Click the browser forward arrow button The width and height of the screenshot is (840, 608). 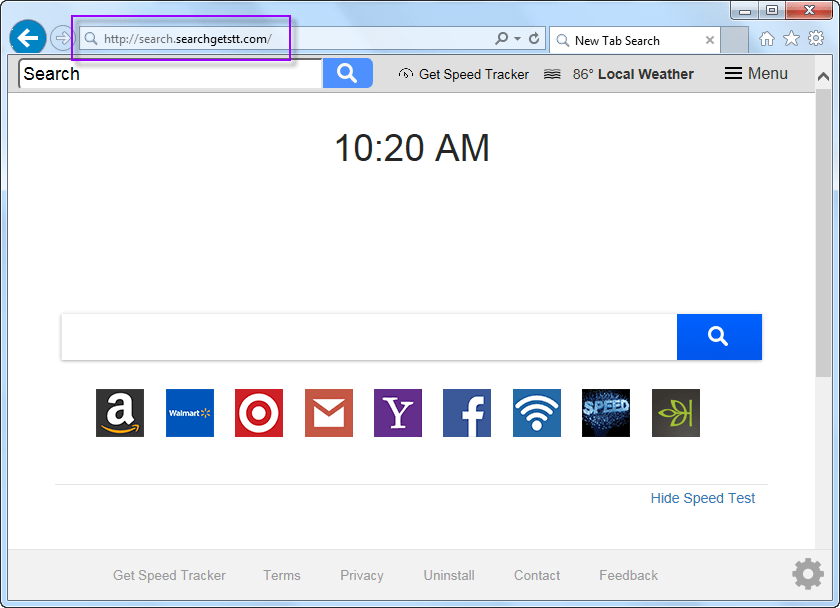click(63, 38)
